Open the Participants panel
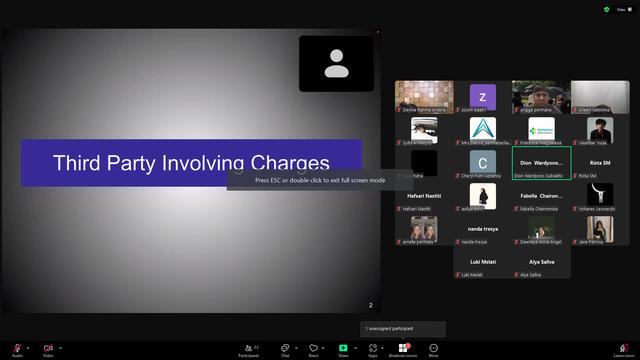The image size is (640, 360). (x=249, y=350)
